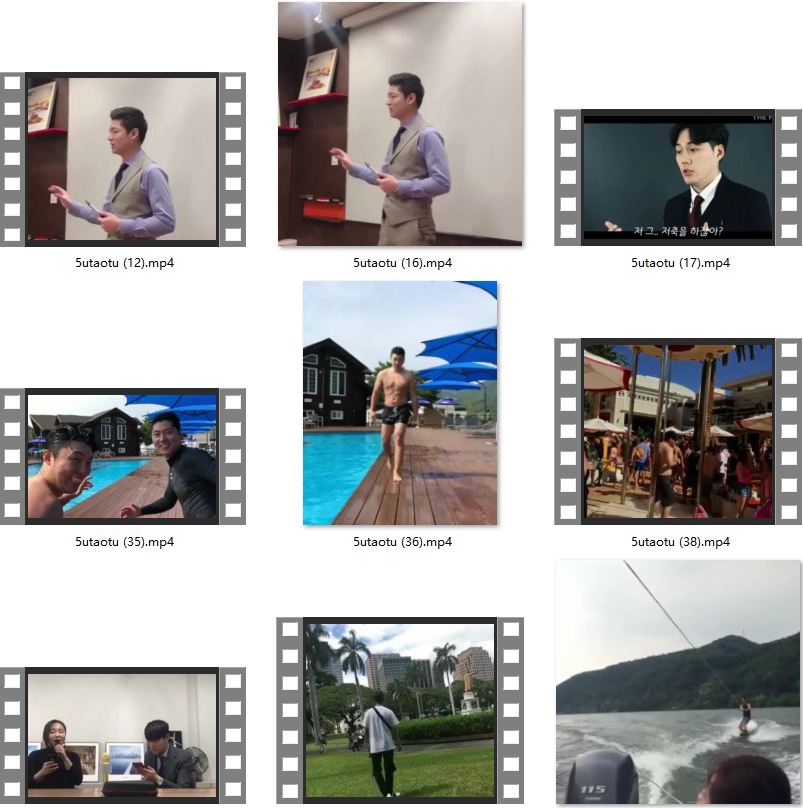The image size is (803, 808).
Task: Click left filmstrip edge of 5utaotu (35).mp4
Action: 12,456
